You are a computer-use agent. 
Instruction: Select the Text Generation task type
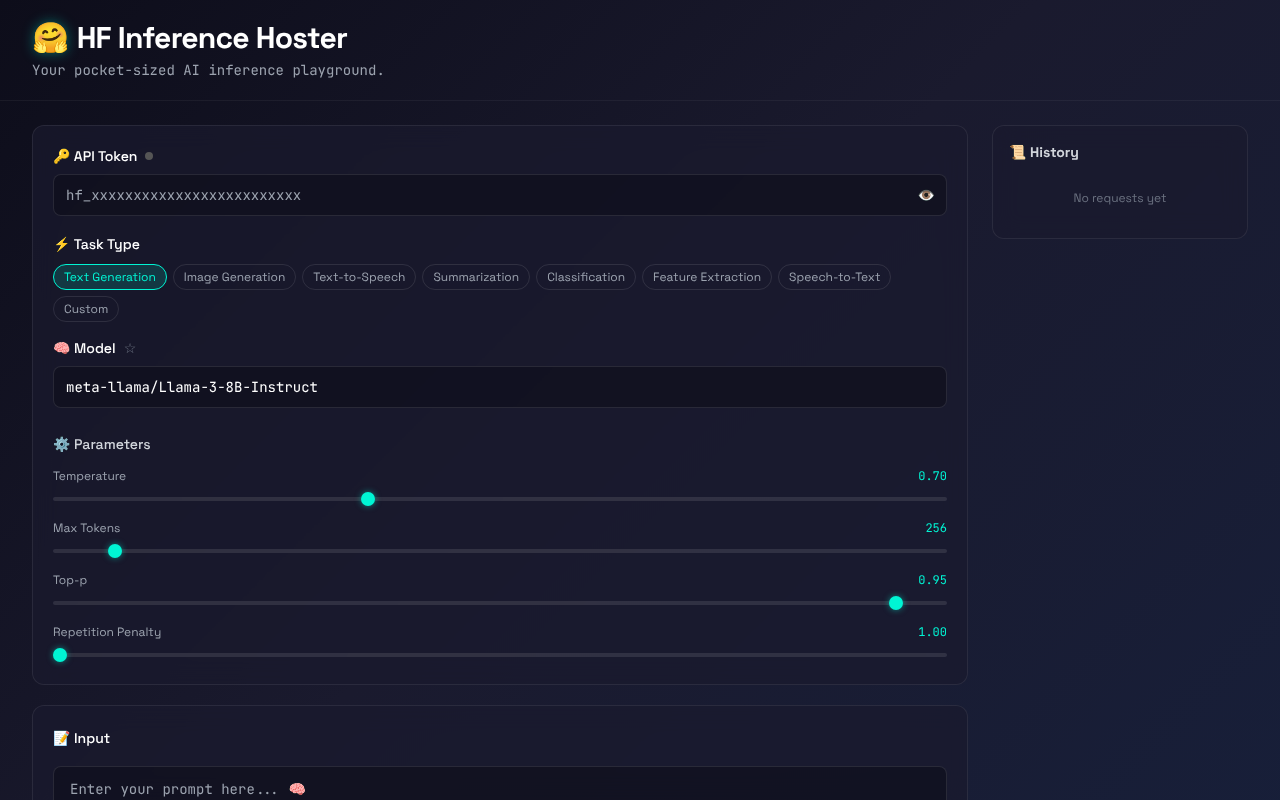[x=110, y=277]
